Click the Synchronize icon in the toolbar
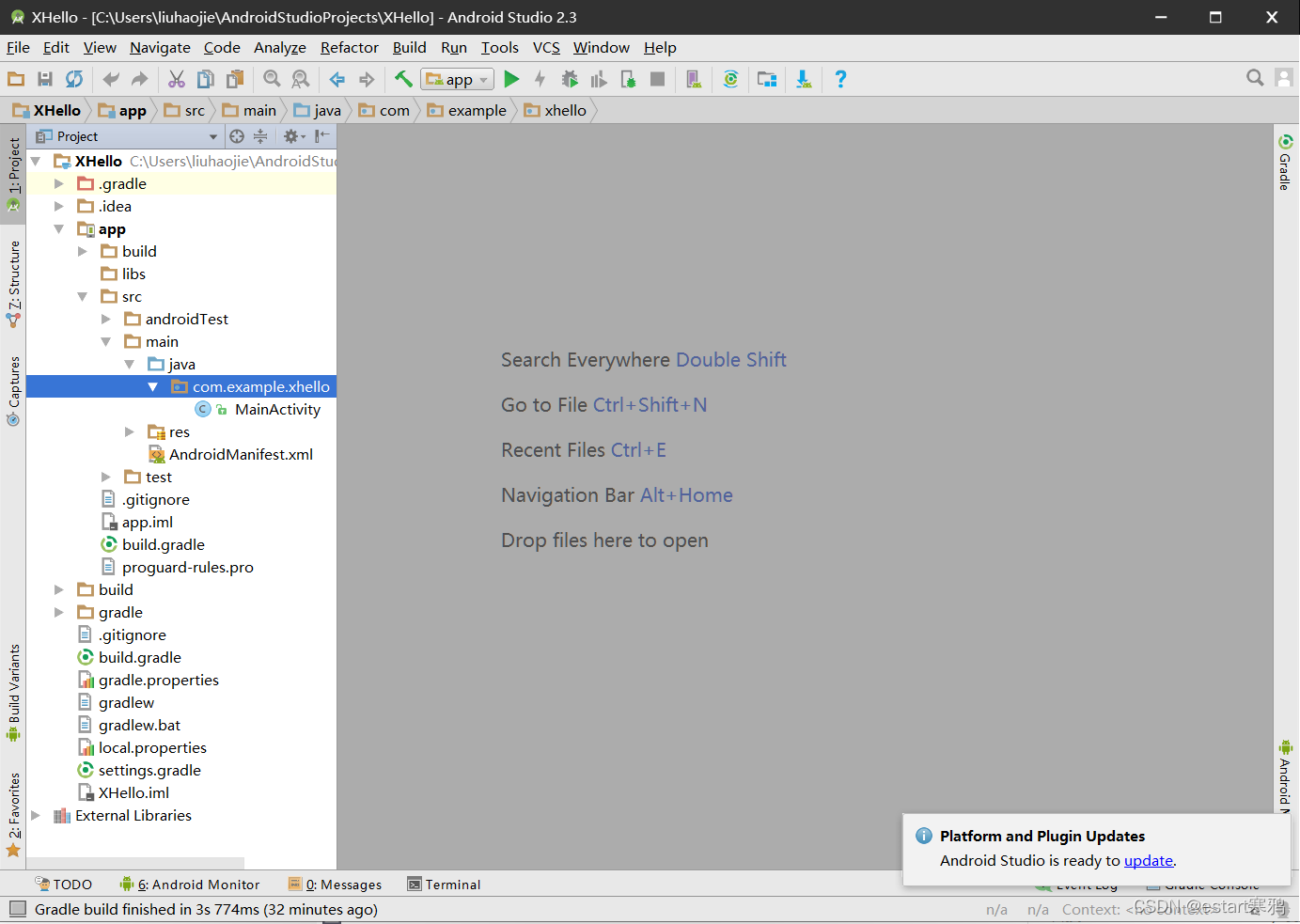Viewport: 1300px width, 924px height. click(74, 79)
